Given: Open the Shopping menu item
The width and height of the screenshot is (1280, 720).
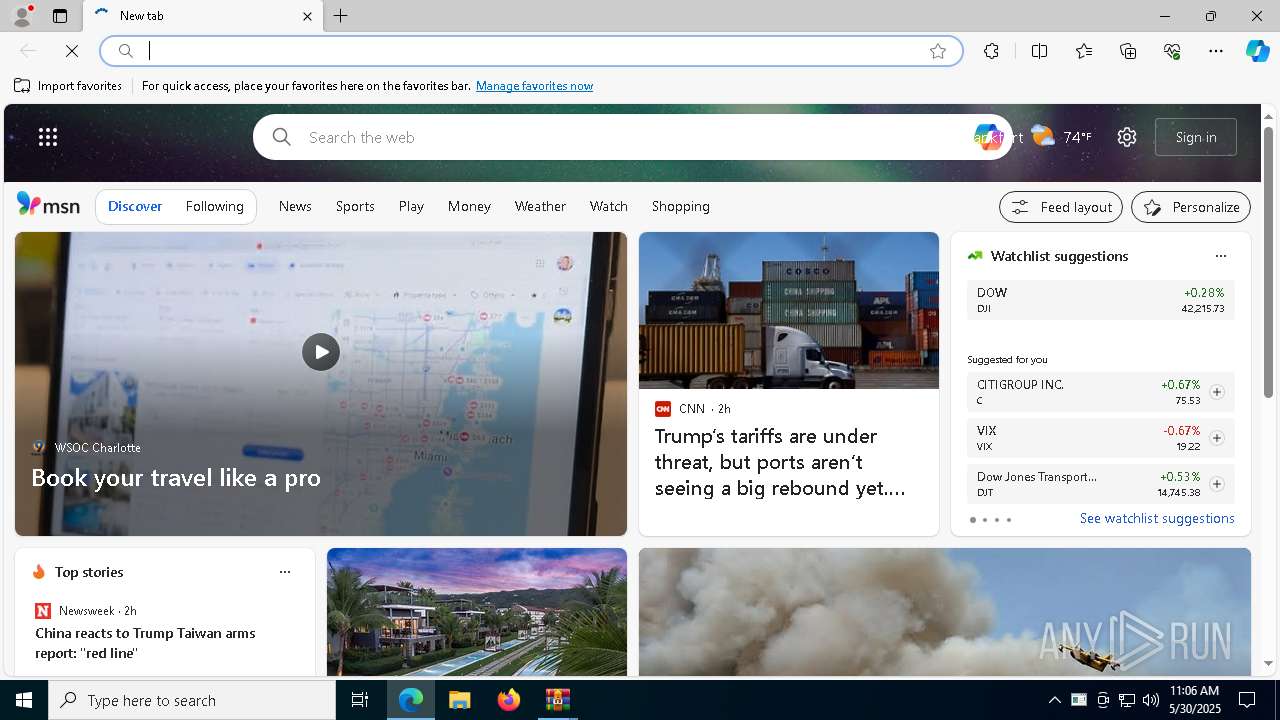Looking at the screenshot, I should tap(681, 206).
